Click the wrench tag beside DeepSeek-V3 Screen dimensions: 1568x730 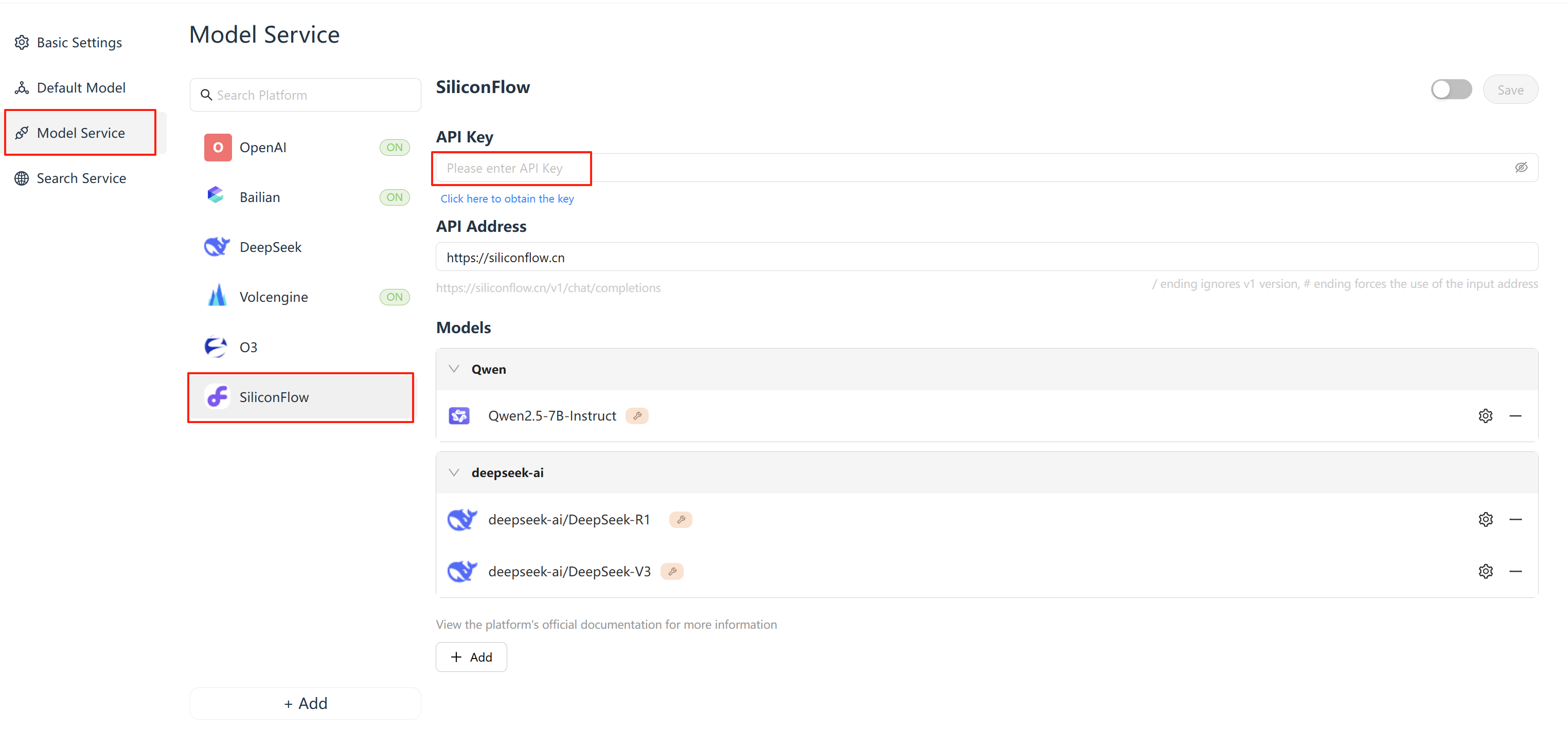(x=672, y=571)
